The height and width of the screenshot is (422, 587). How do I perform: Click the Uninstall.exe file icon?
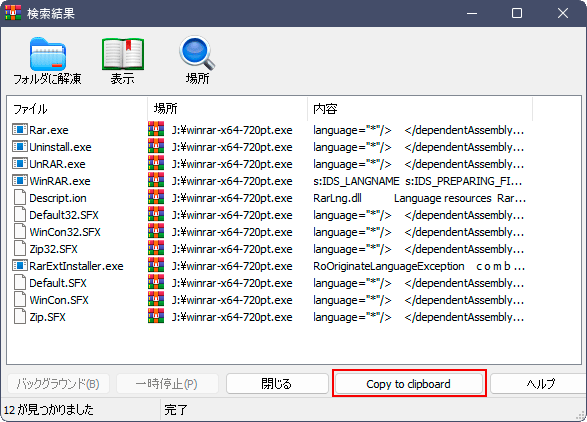click(20, 146)
